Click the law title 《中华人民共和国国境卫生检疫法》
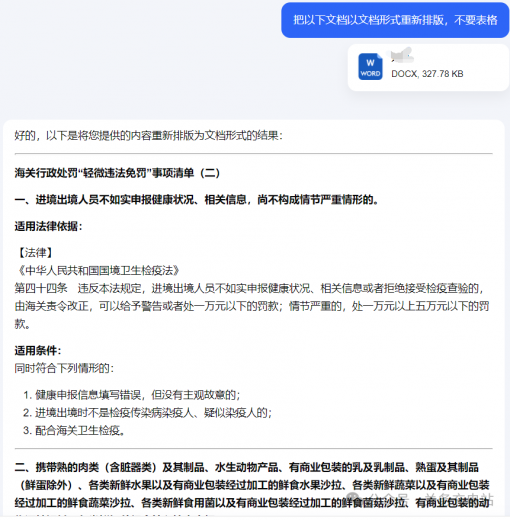 click(99, 270)
